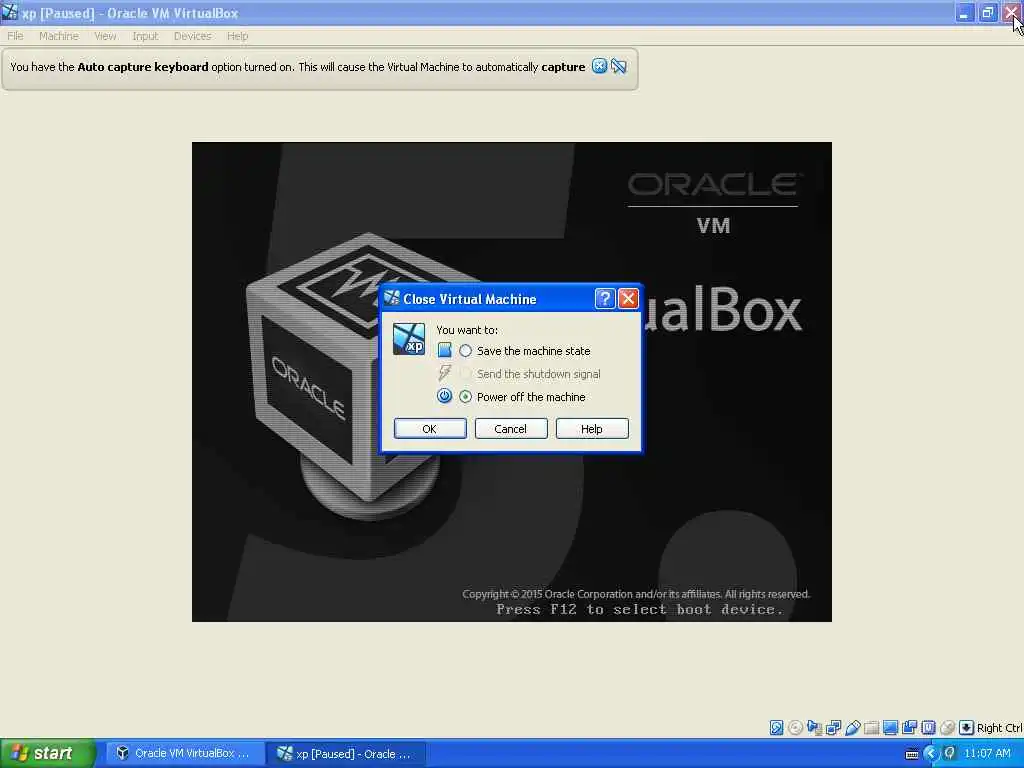Click the display status bar icon
Image resolution: width=1024 pixels, height=768 pixels.
890,728
